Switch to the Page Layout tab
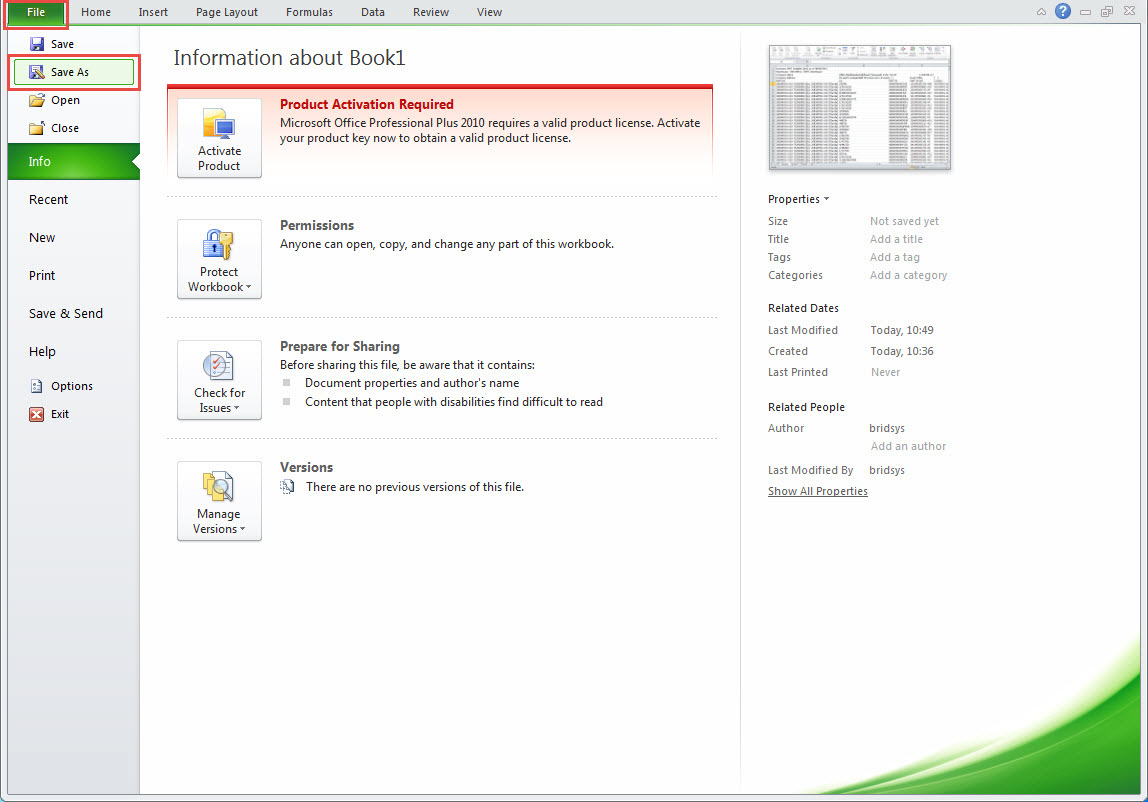Viewport: 1148px width, 802px height. (x=227, y=12)
